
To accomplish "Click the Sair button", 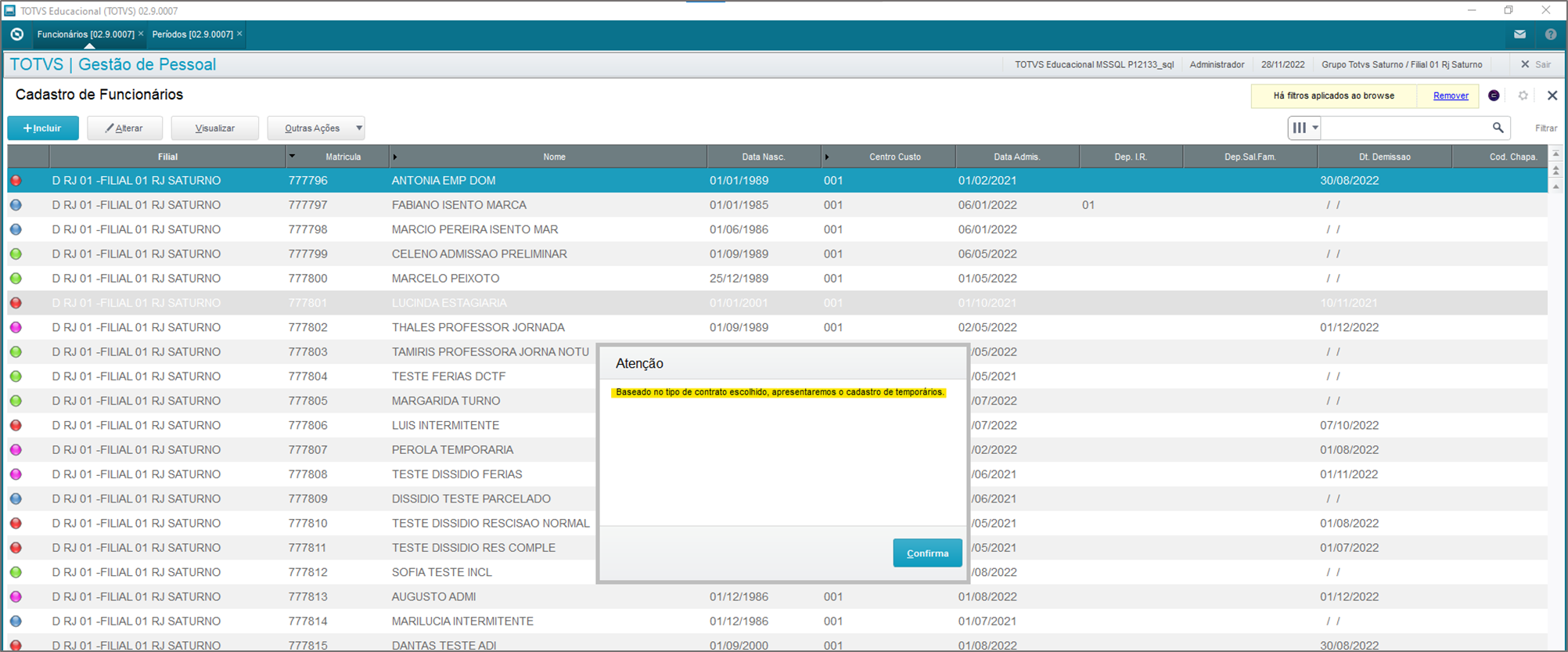I will [x=1535, y=64].
